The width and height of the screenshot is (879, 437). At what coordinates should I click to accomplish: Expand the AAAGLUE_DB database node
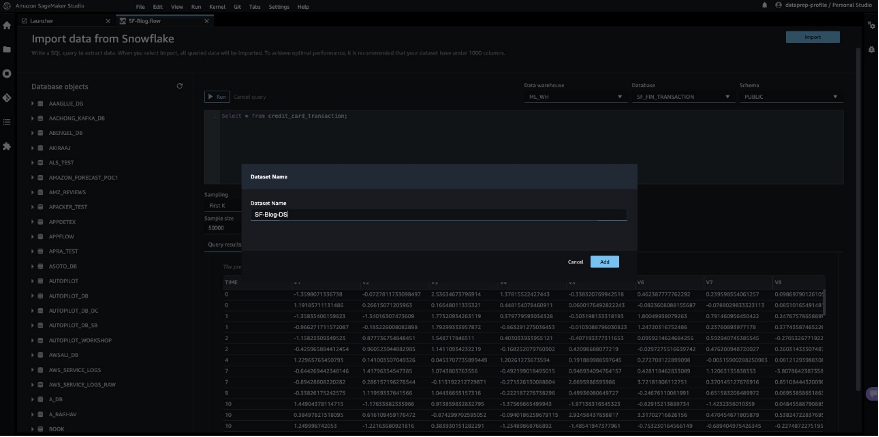coord(33,104)
